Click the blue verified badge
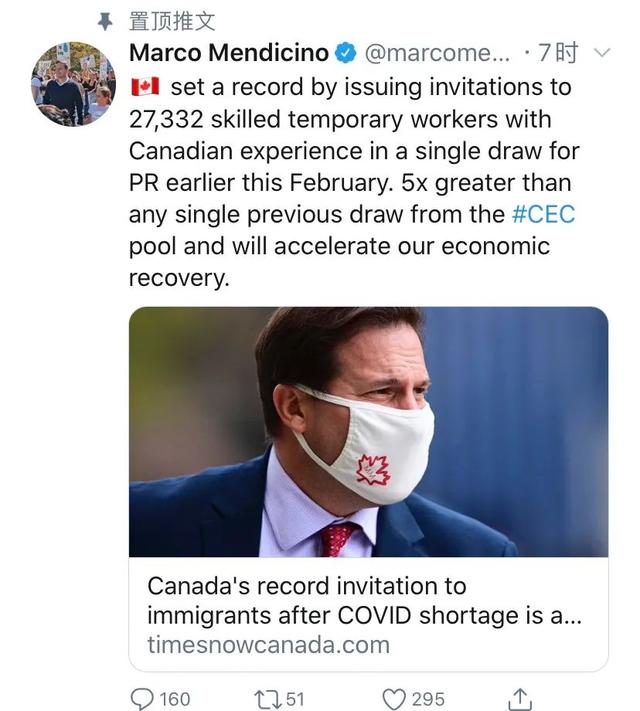Viewport: 640px width, 711px height. pyautogui.click(x=345, y=52)
